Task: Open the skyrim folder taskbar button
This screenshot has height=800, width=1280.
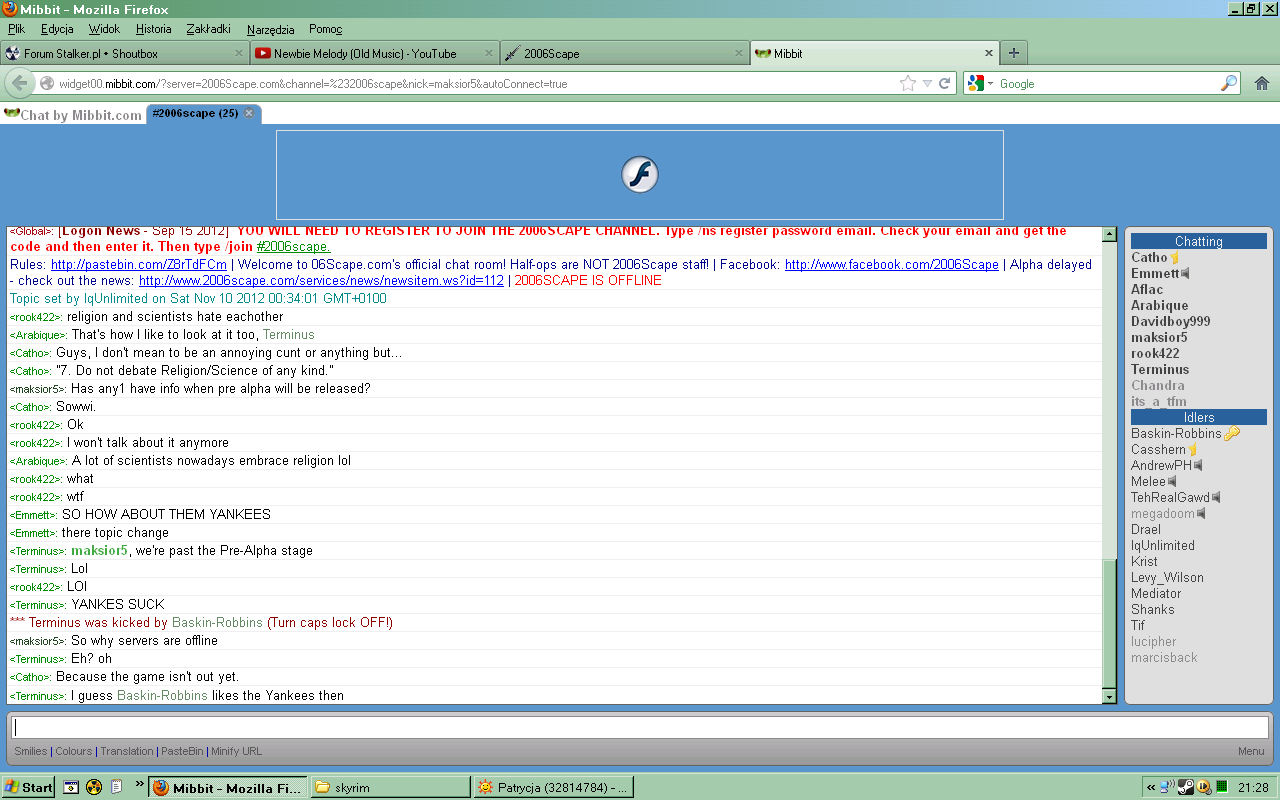Action: pos(389,787)
